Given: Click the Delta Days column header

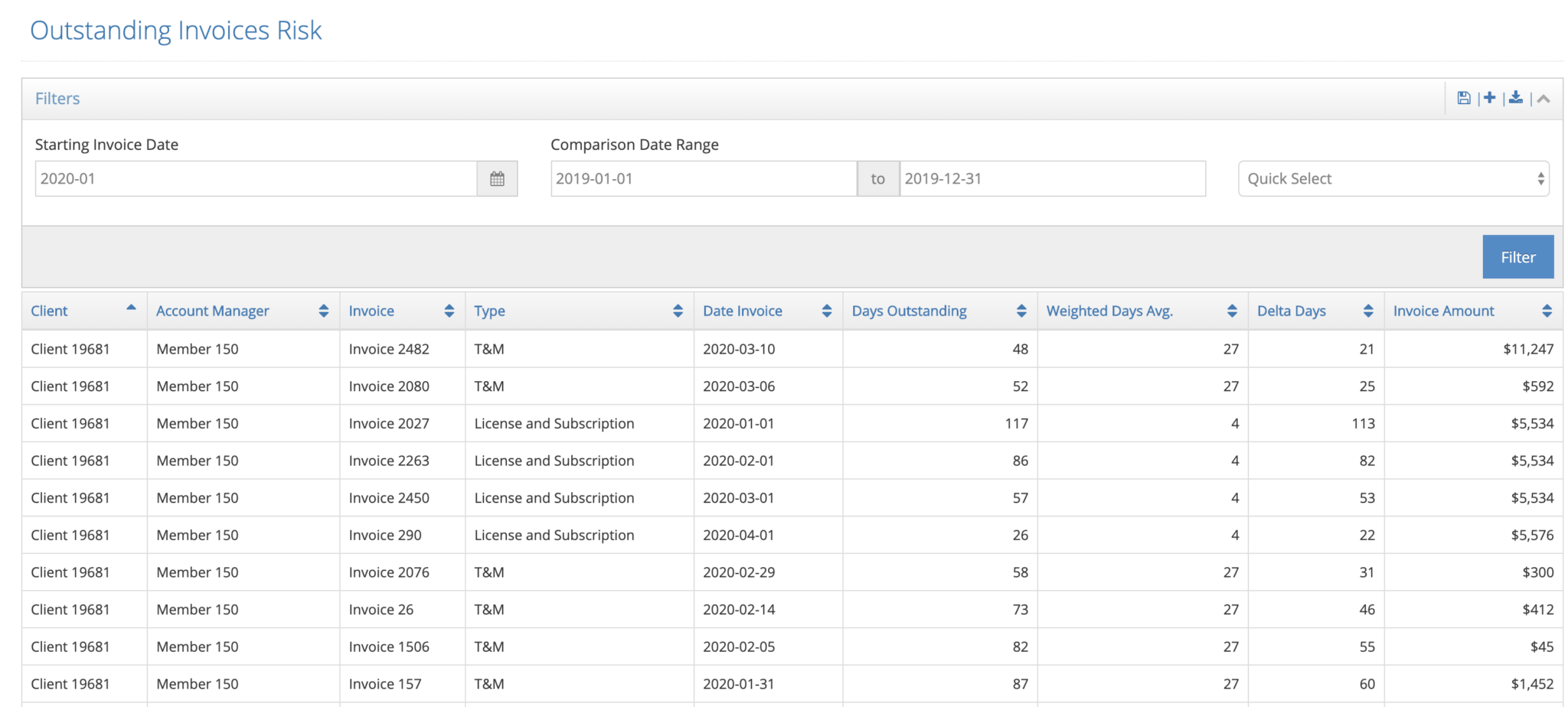Looking at the screenshot, I should pos(1291,311).
